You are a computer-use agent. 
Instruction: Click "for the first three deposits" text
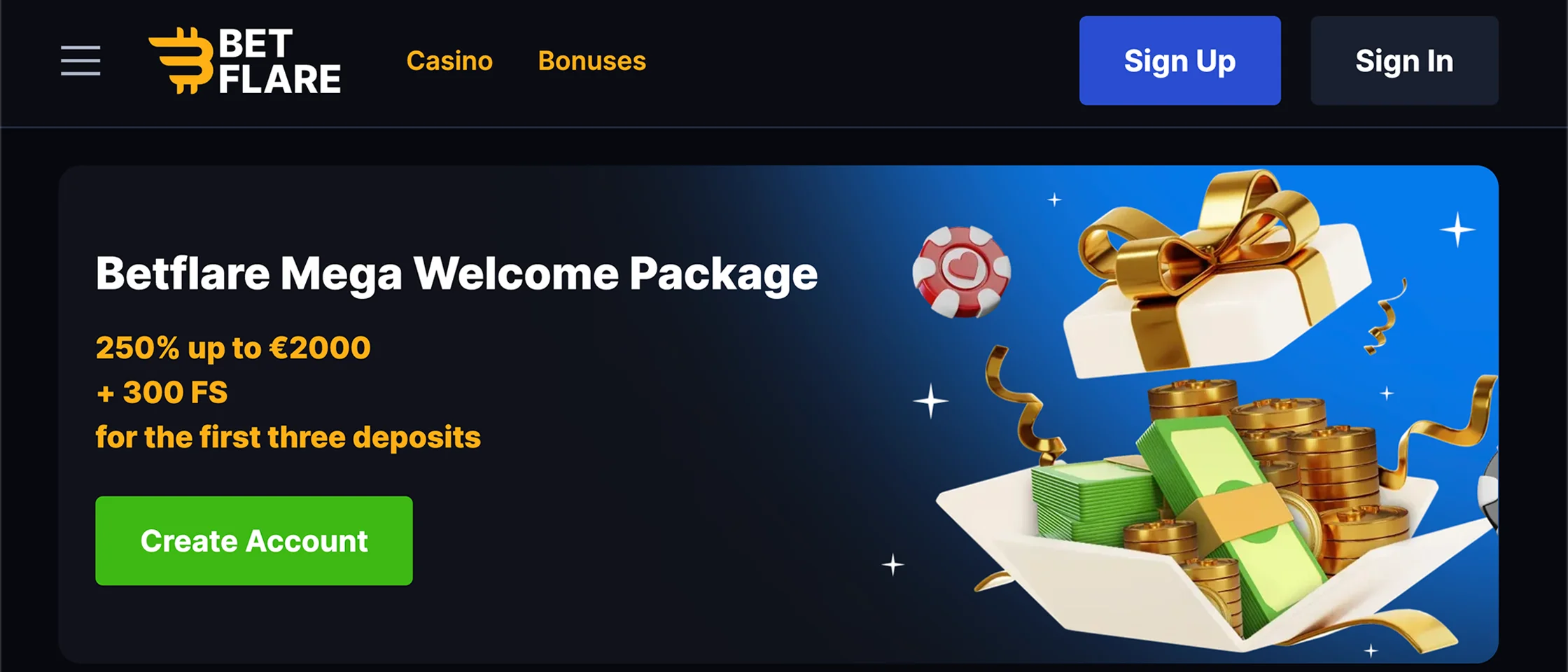pyautogui.click(x=288, y=437)
